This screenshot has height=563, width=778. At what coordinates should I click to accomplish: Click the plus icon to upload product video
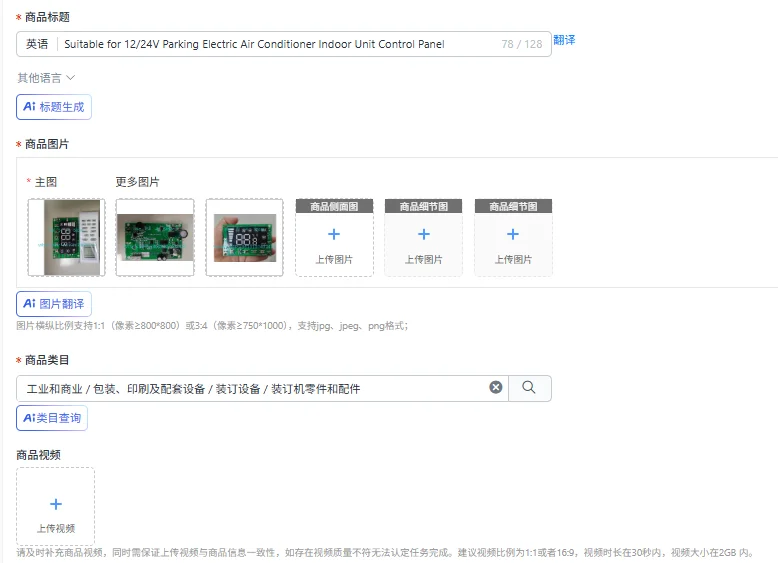coord(56,504)
